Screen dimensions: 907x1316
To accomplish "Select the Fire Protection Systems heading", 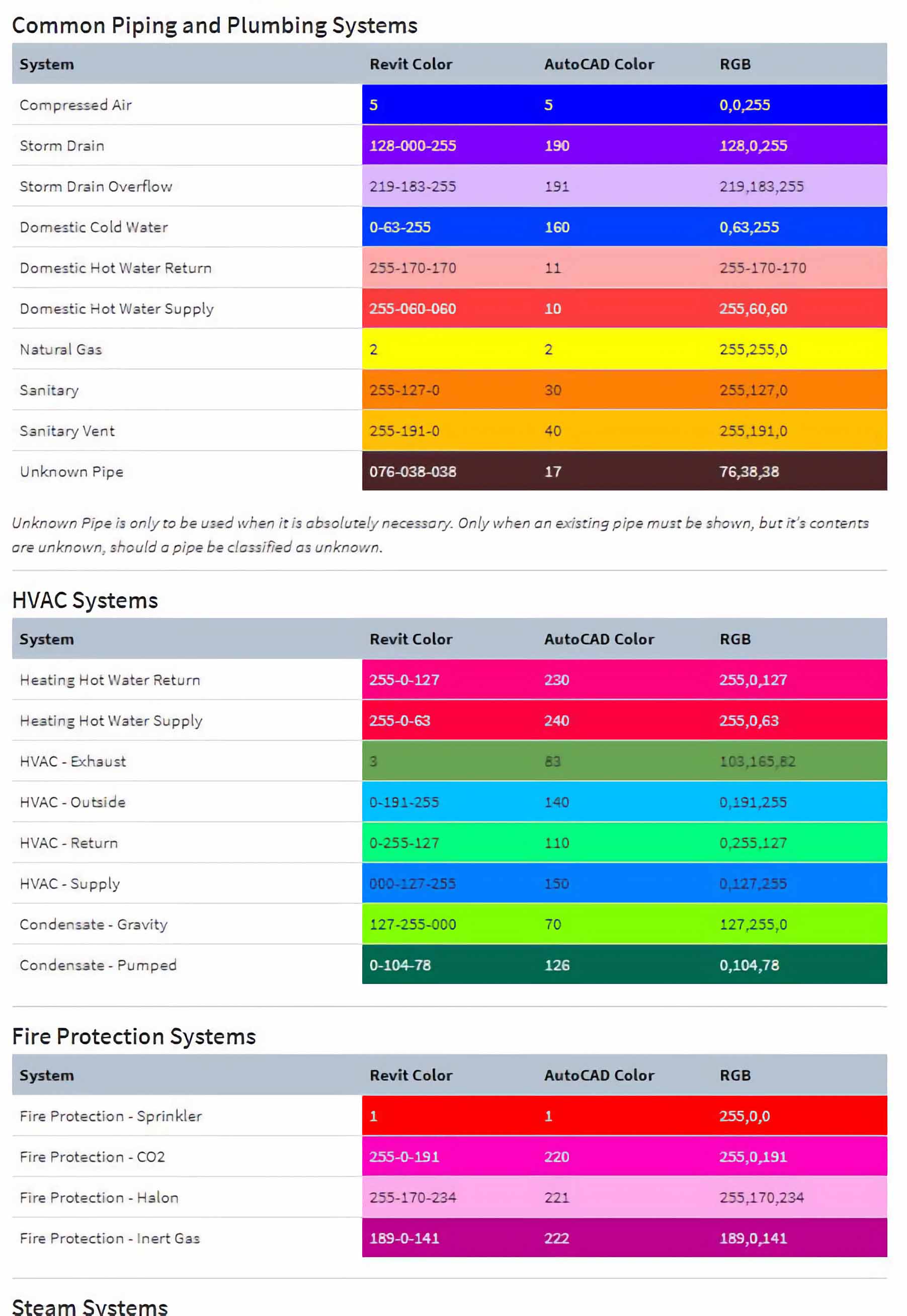I will click(x=133, y=1036).
